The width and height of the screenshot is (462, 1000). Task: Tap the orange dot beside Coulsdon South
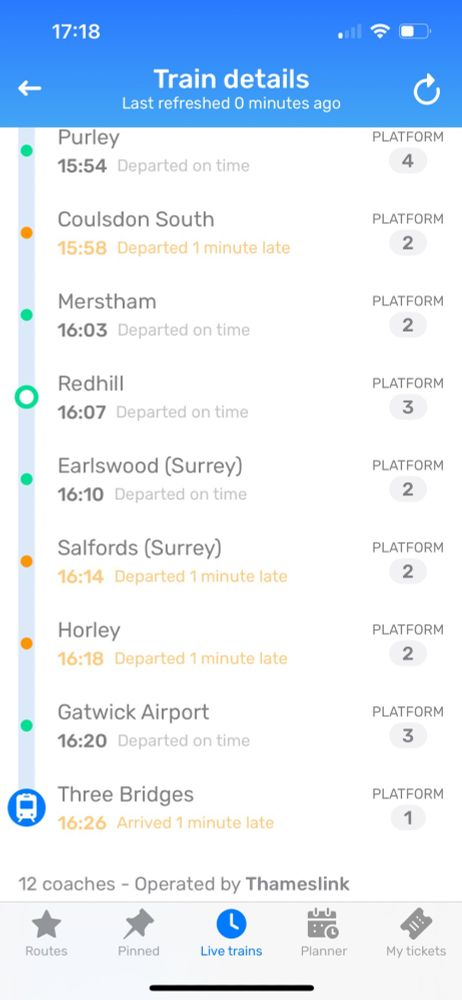click(x=26, y=233)
